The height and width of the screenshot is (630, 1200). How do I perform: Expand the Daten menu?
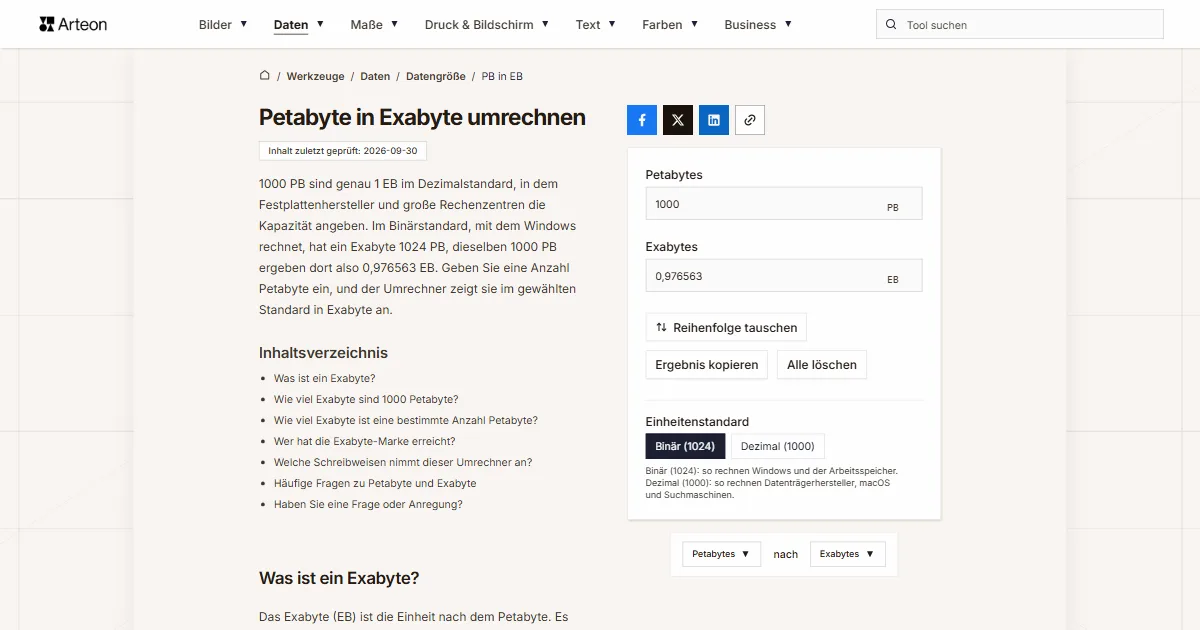(299, 24)
